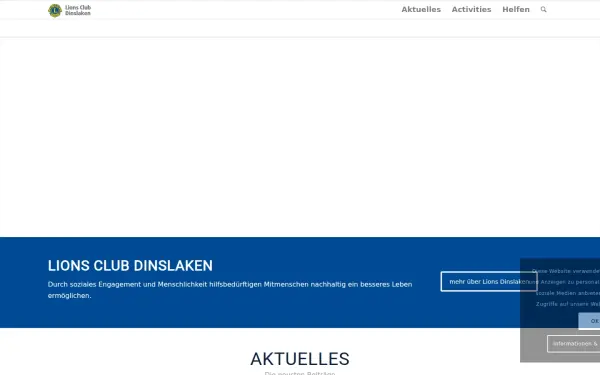Image resolution: width=600 pixels, height=375 pixels.
Task: Click the "mehr über Lions Dinslaken" button
Action: point(489,282)
